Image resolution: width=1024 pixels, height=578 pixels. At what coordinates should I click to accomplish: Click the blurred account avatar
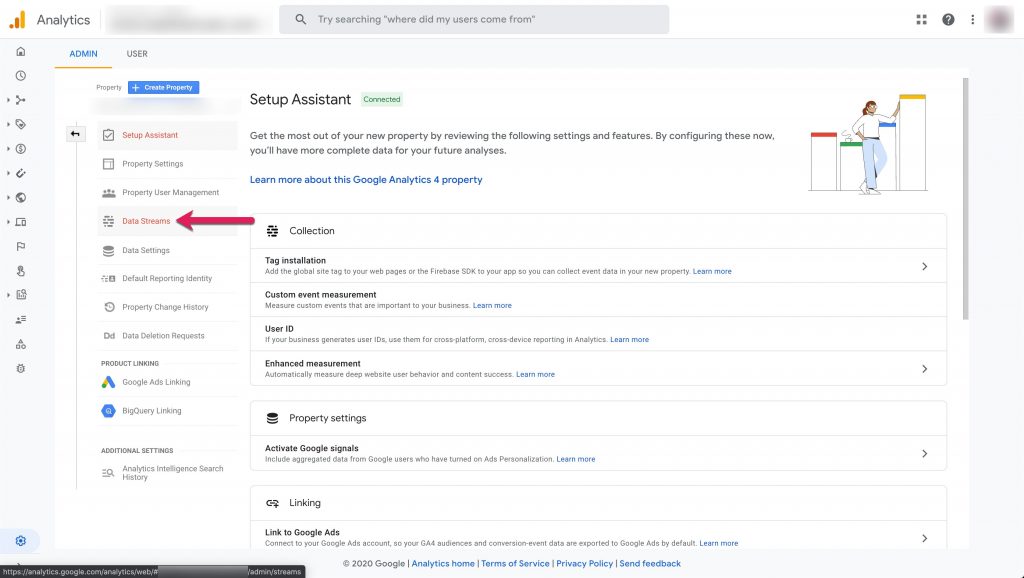(x=999, y=20)
